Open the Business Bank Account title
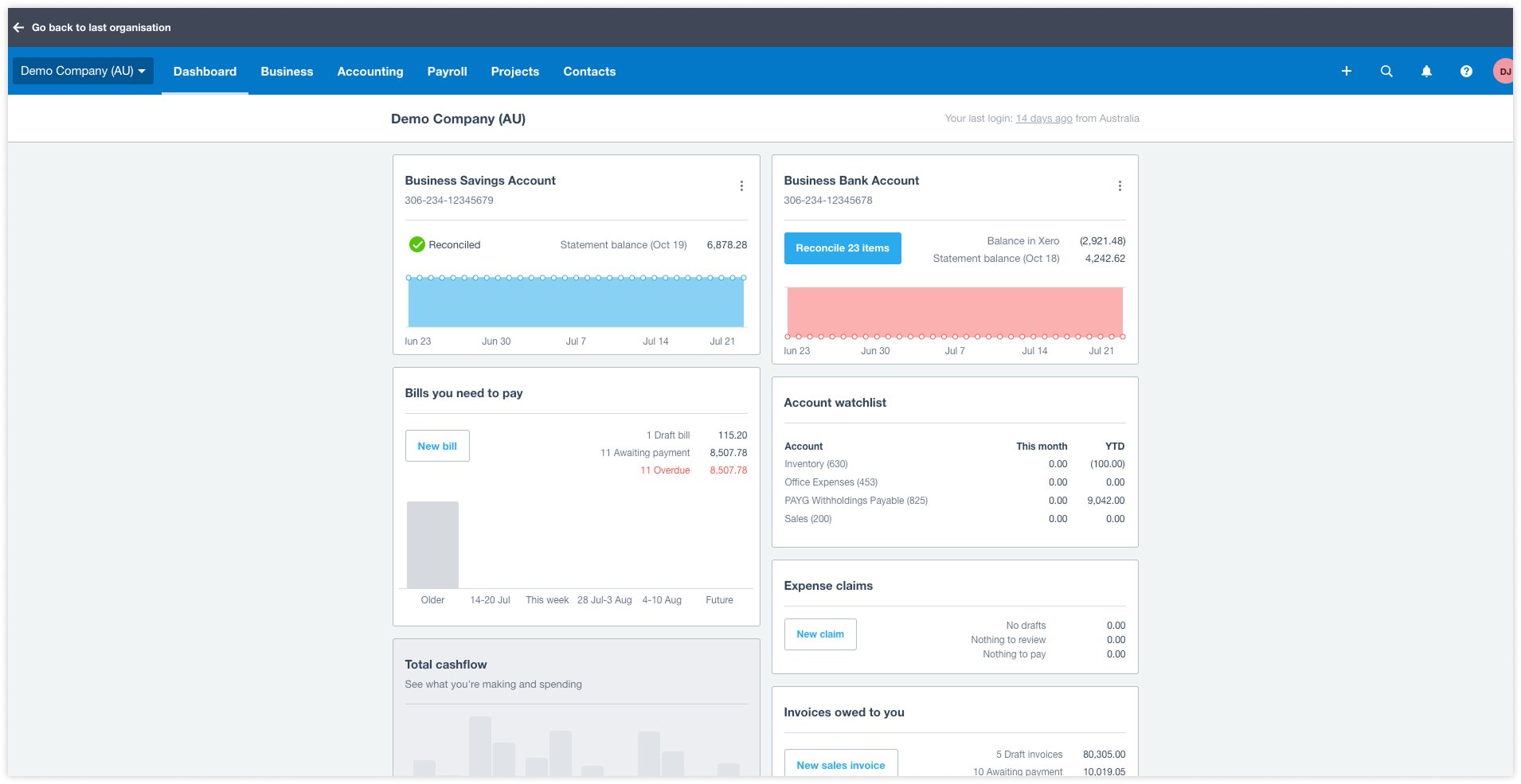Screen dimensions: 1521x784 [x=851, y=181]
